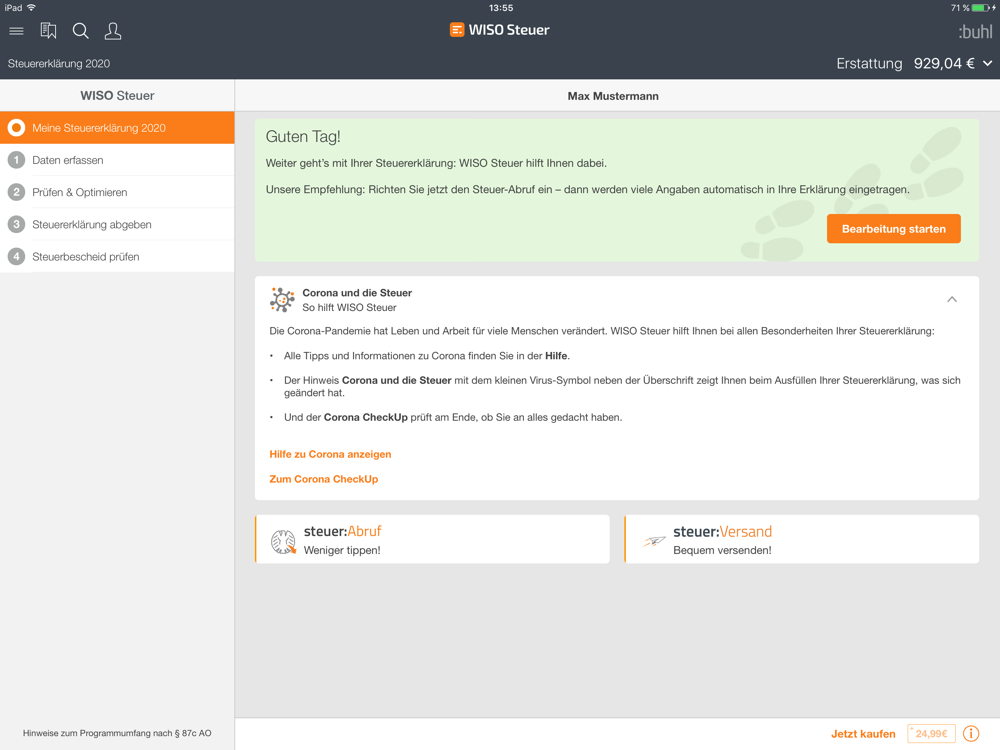Tap the step 1 number badge
This screenshot has width=1000, height=750.
pyautogui.click(x=17, y=160)
